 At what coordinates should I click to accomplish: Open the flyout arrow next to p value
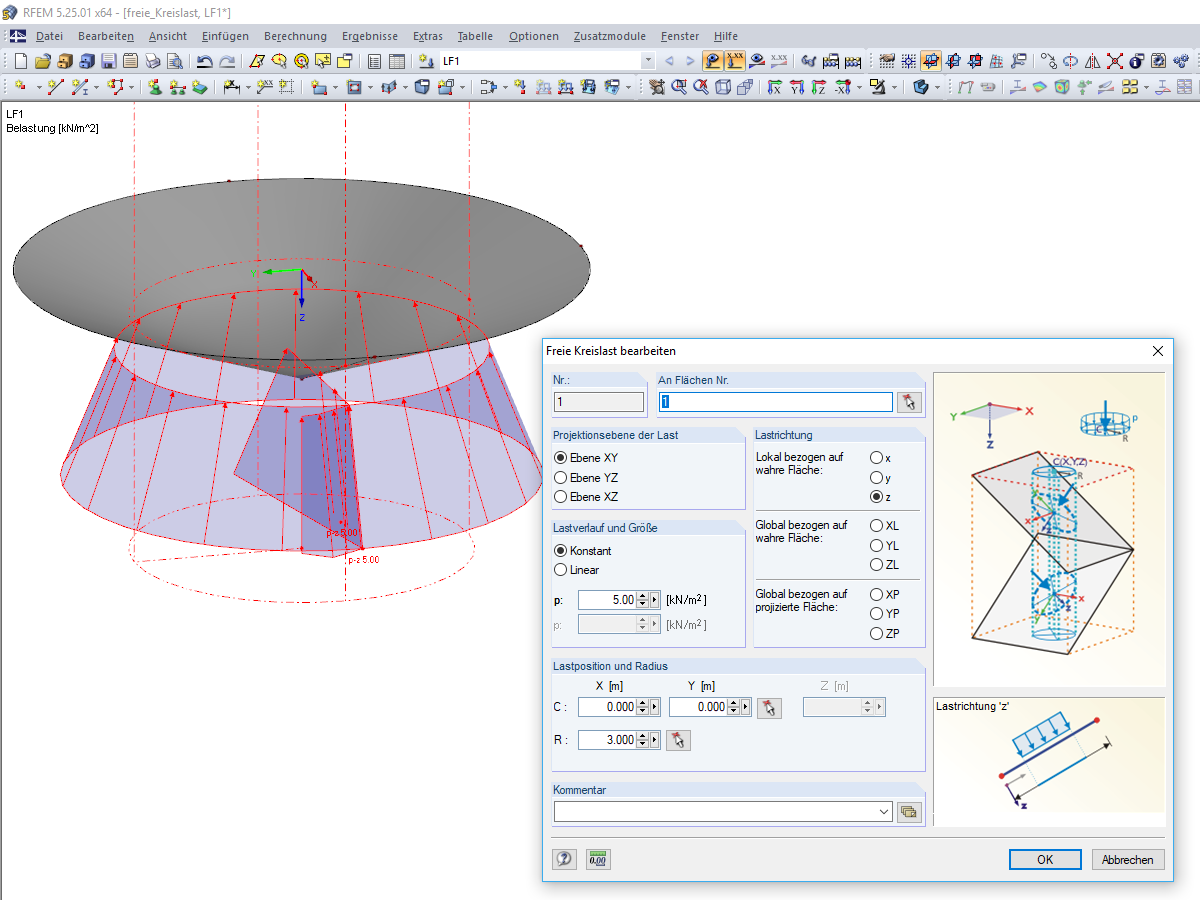(655, 600)
